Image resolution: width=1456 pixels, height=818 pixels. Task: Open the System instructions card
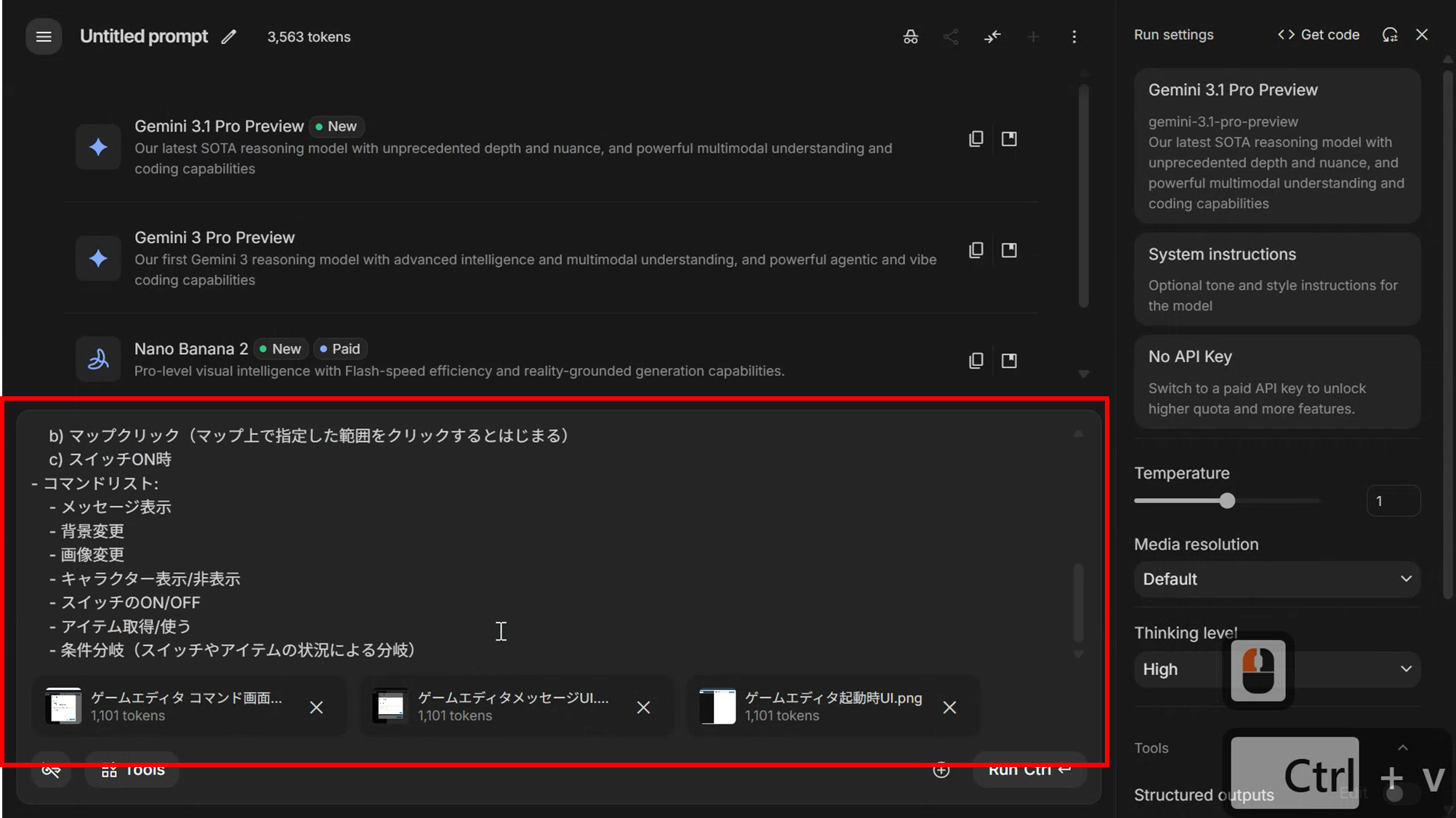(x=1277, y=279)
